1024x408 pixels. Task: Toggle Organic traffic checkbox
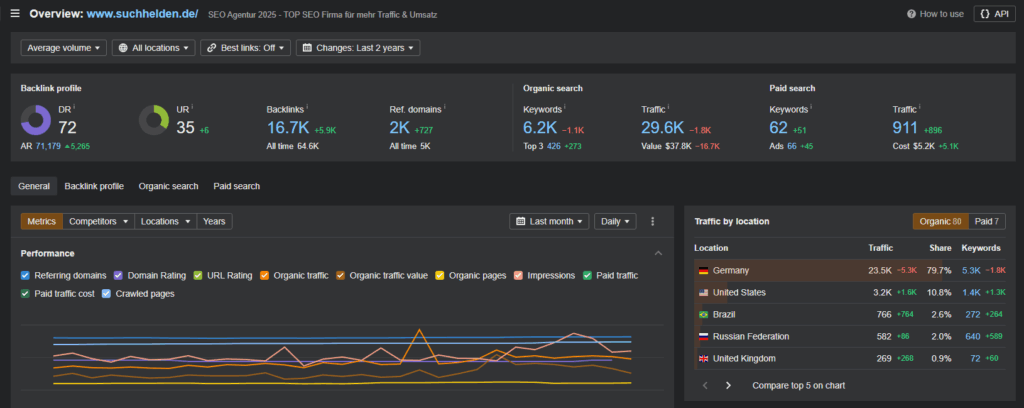[264, 275]
